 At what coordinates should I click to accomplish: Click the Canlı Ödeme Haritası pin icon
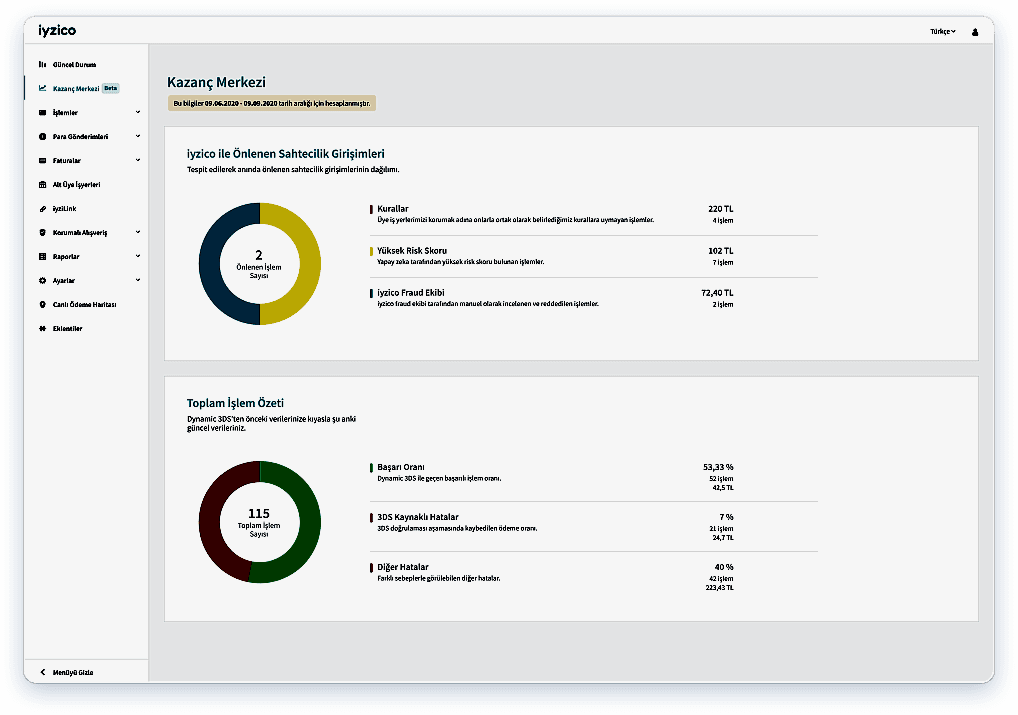coord(42,305)
